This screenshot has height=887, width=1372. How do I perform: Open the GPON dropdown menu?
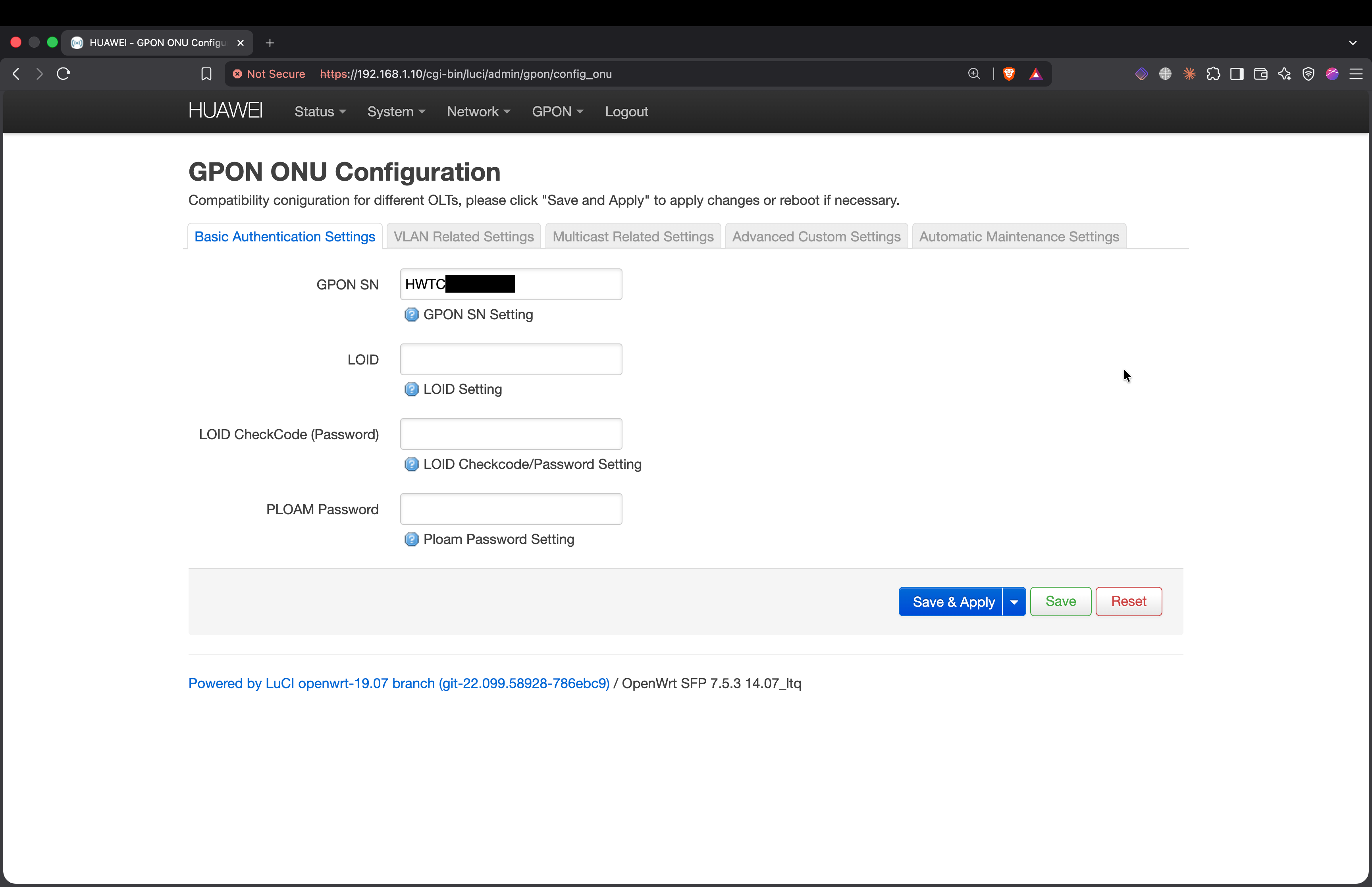tap(557, 112)
